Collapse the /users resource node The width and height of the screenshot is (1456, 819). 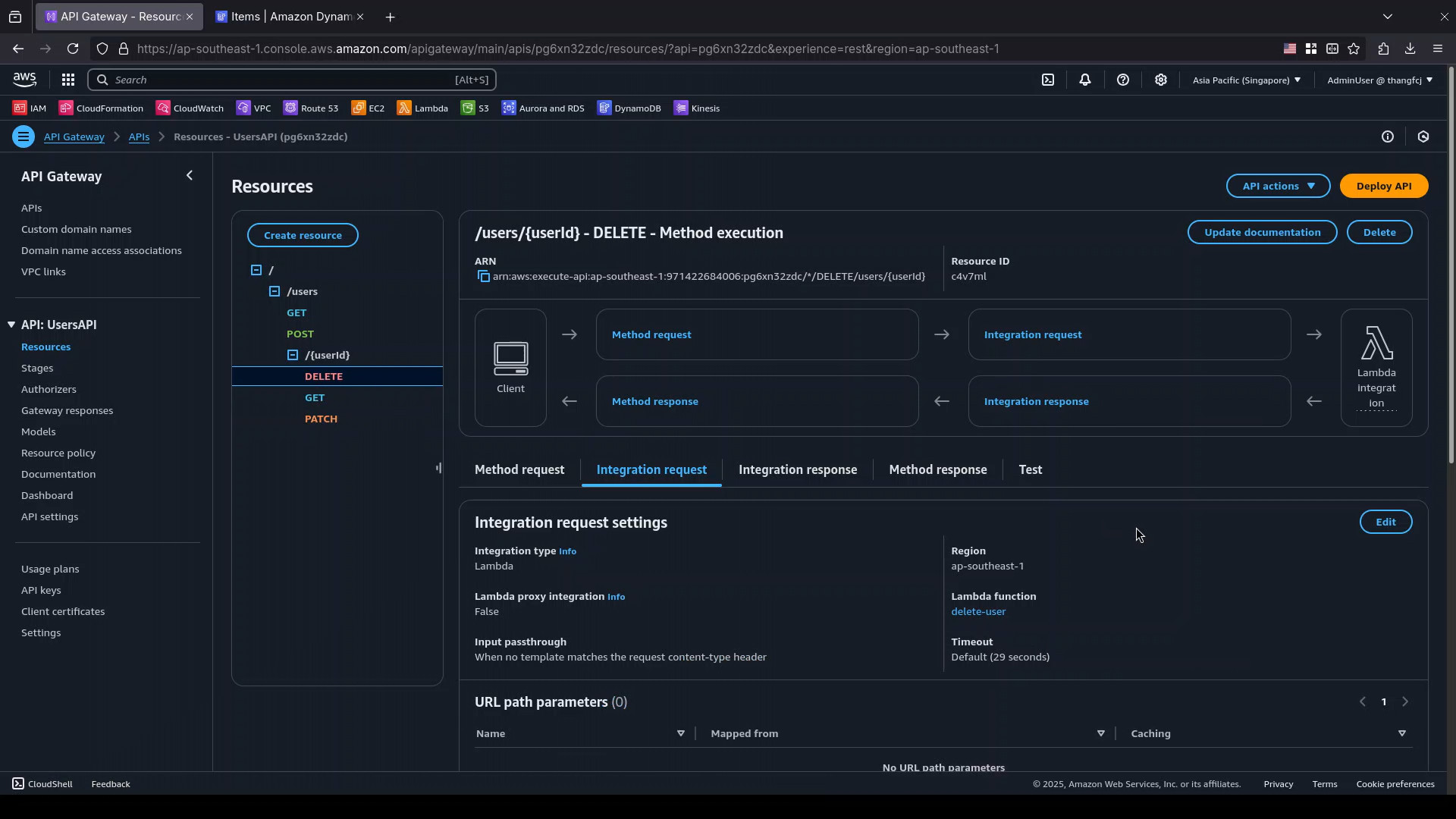[x=275, y=291]
